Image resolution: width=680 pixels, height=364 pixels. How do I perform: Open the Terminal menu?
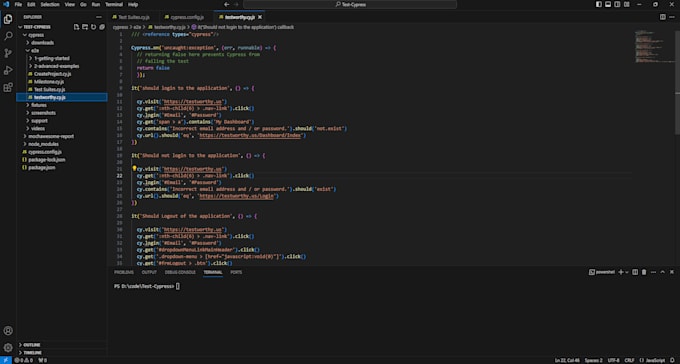tap(114, 4)
